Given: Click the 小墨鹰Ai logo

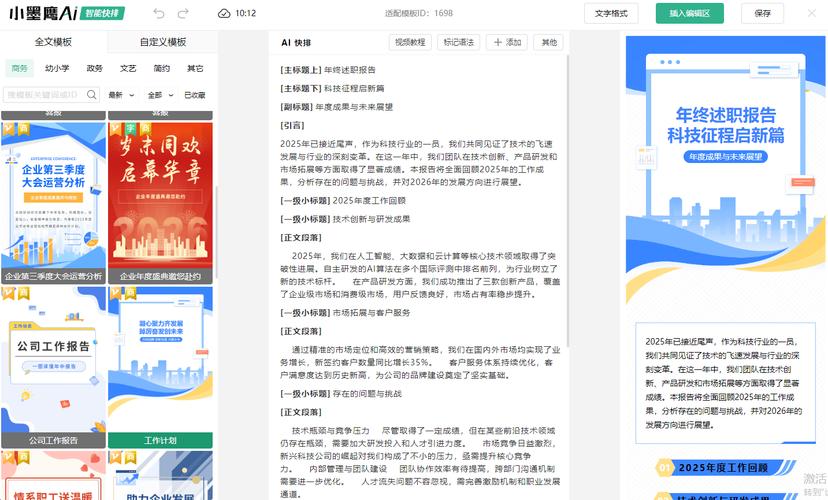Looking at the screenshot, I should click(43, 13).
